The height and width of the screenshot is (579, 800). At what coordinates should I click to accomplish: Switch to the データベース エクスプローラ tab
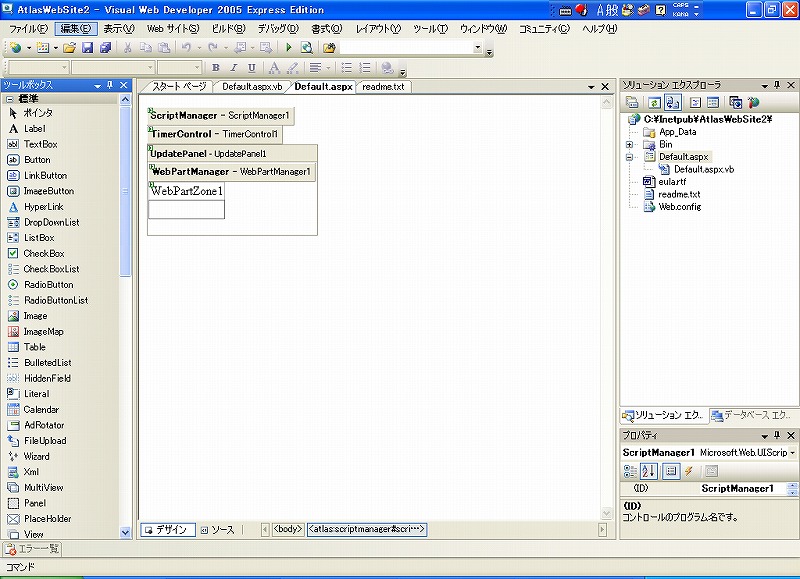tap(752, 416)
